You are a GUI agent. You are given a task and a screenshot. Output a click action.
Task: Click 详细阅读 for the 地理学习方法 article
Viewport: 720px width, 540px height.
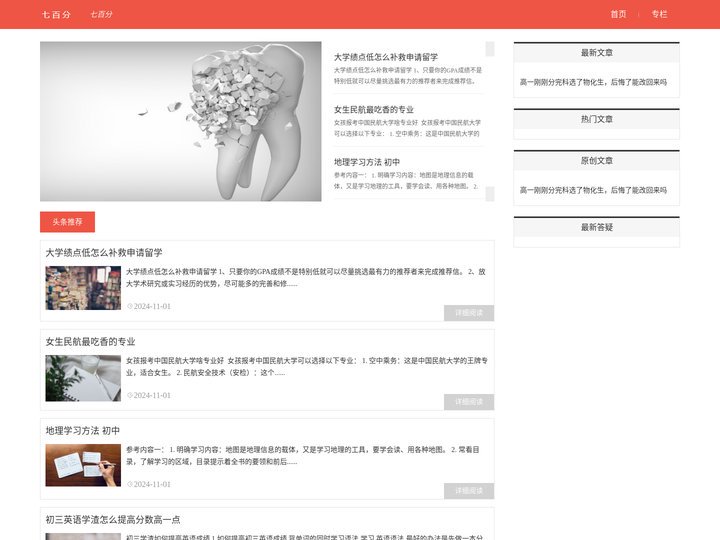[469, 491]
